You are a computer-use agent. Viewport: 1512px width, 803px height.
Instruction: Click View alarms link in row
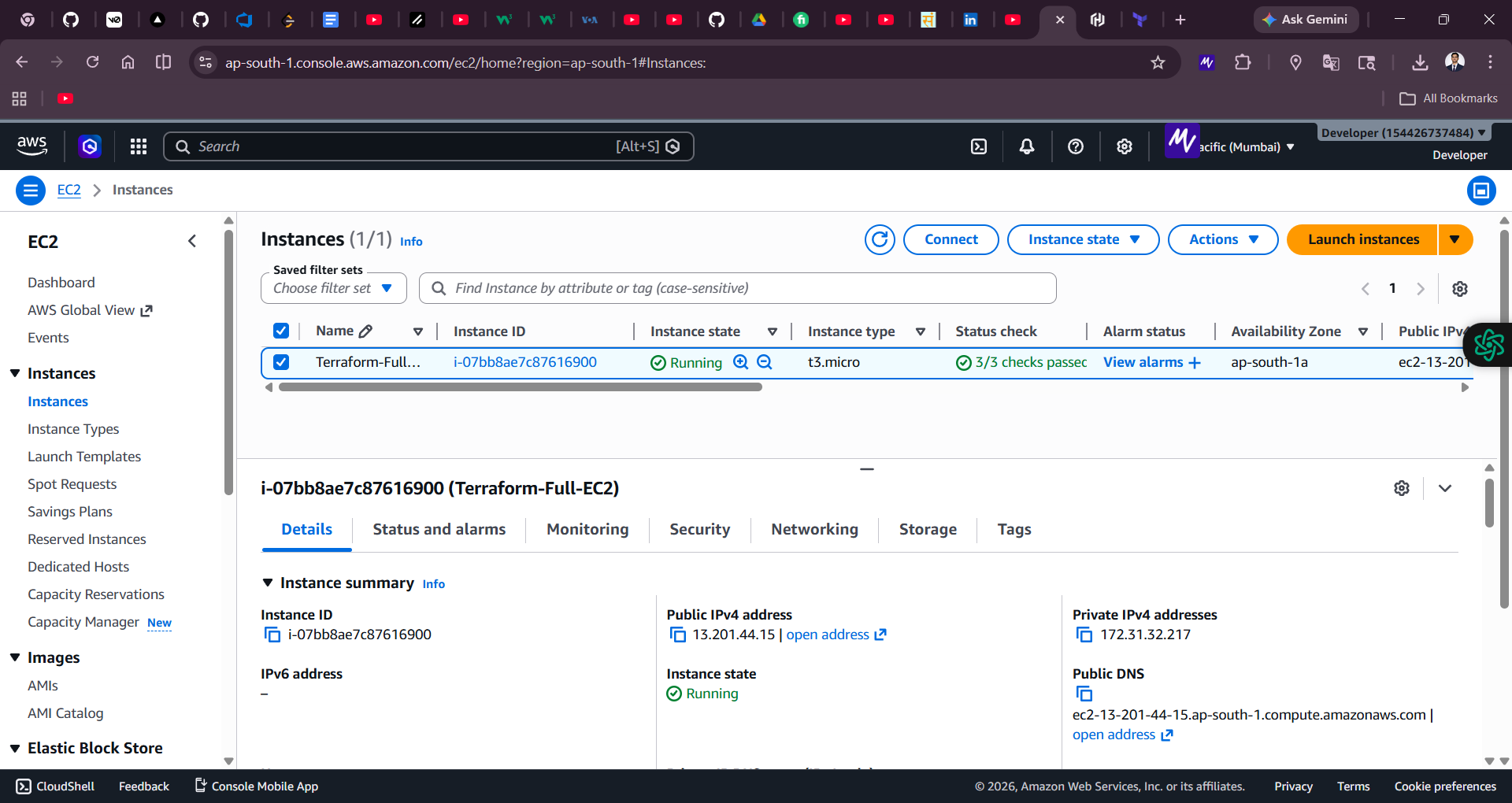point(1152,362)
